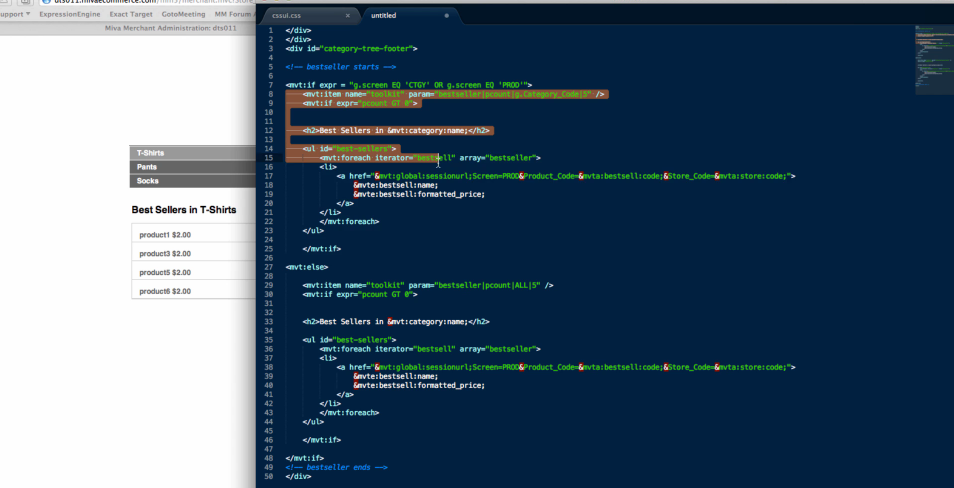Click the highlighted h2 Best Sellers line 12

point(395,131)
